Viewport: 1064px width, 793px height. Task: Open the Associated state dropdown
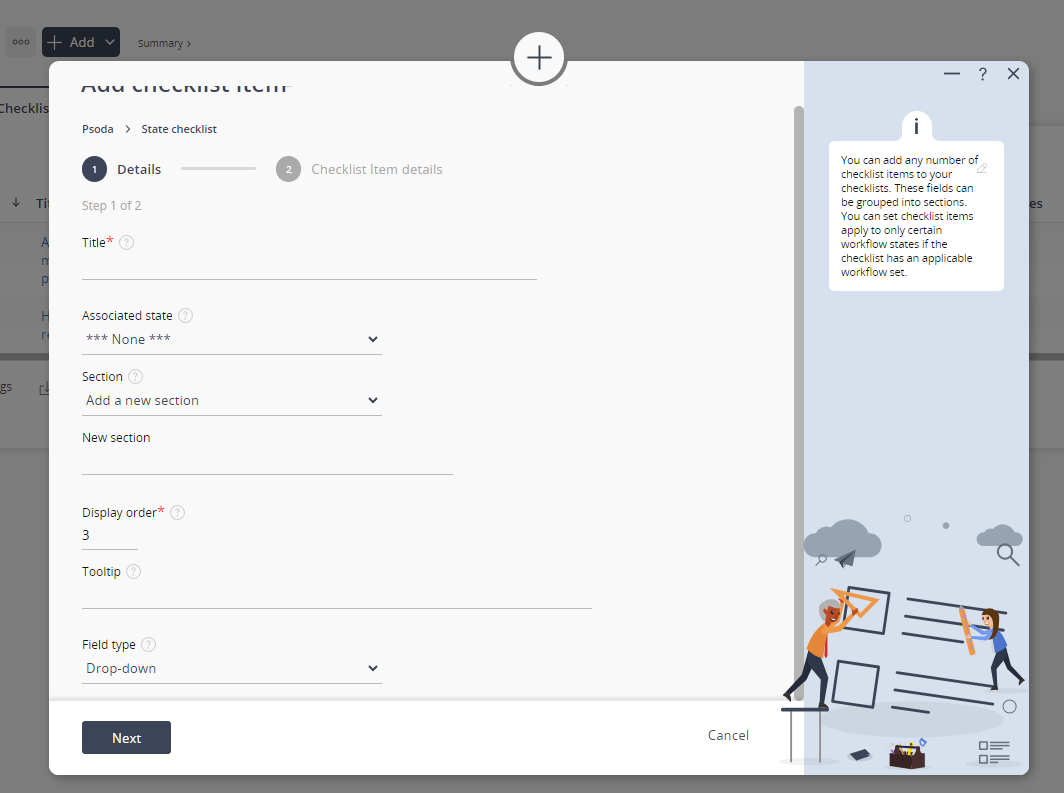click(231, 340)
